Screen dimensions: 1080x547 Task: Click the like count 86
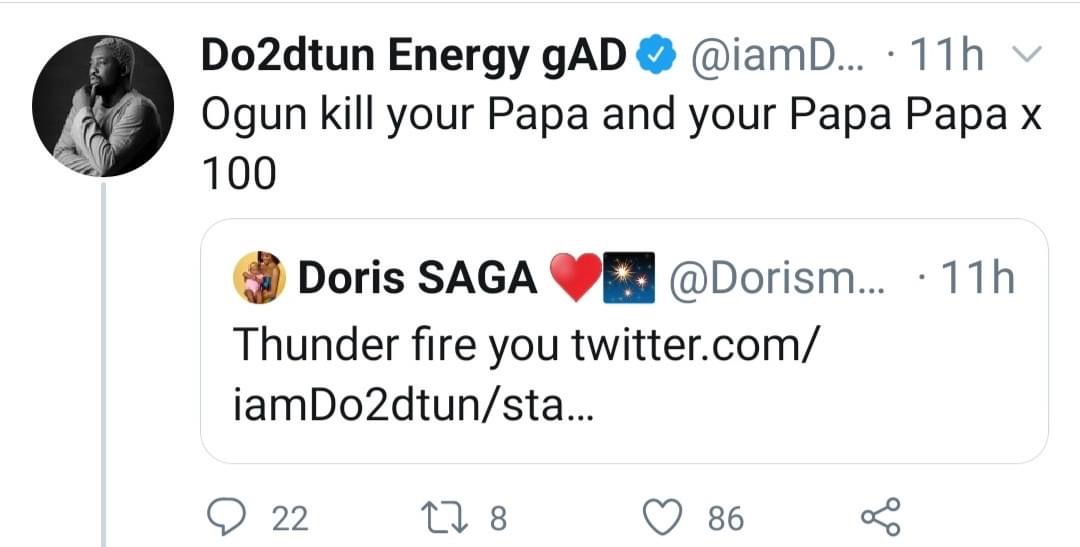pyautogui.click(x=726, y=517)
